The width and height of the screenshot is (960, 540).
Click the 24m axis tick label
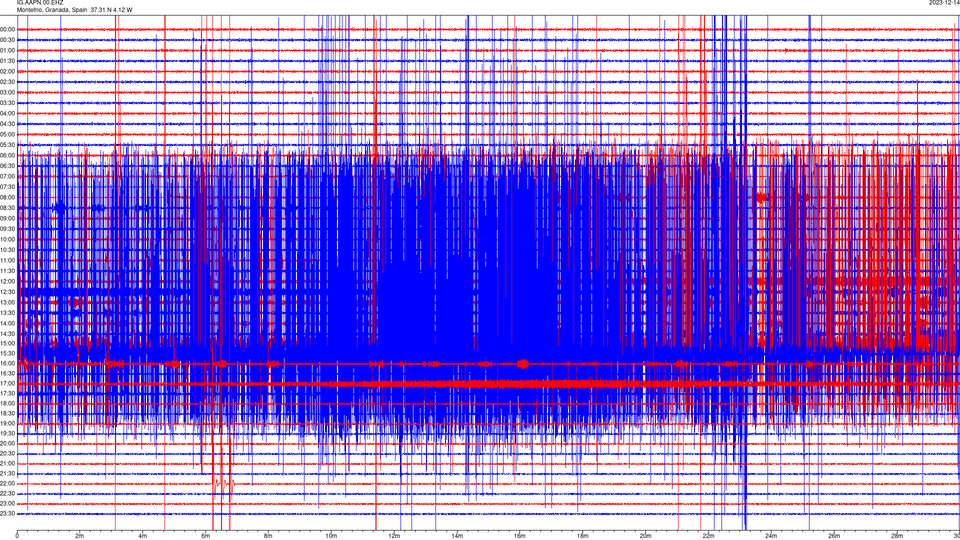pyautogui.click(x=771, y=536)
